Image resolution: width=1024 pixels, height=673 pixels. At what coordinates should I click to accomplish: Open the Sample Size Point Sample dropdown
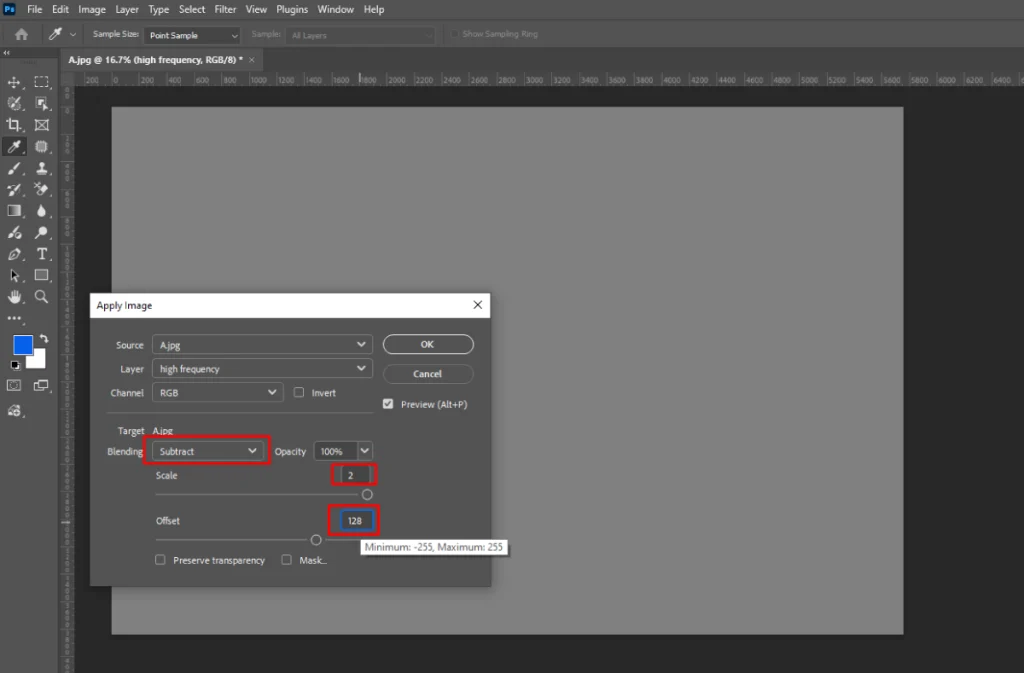(x=192, y=35)
